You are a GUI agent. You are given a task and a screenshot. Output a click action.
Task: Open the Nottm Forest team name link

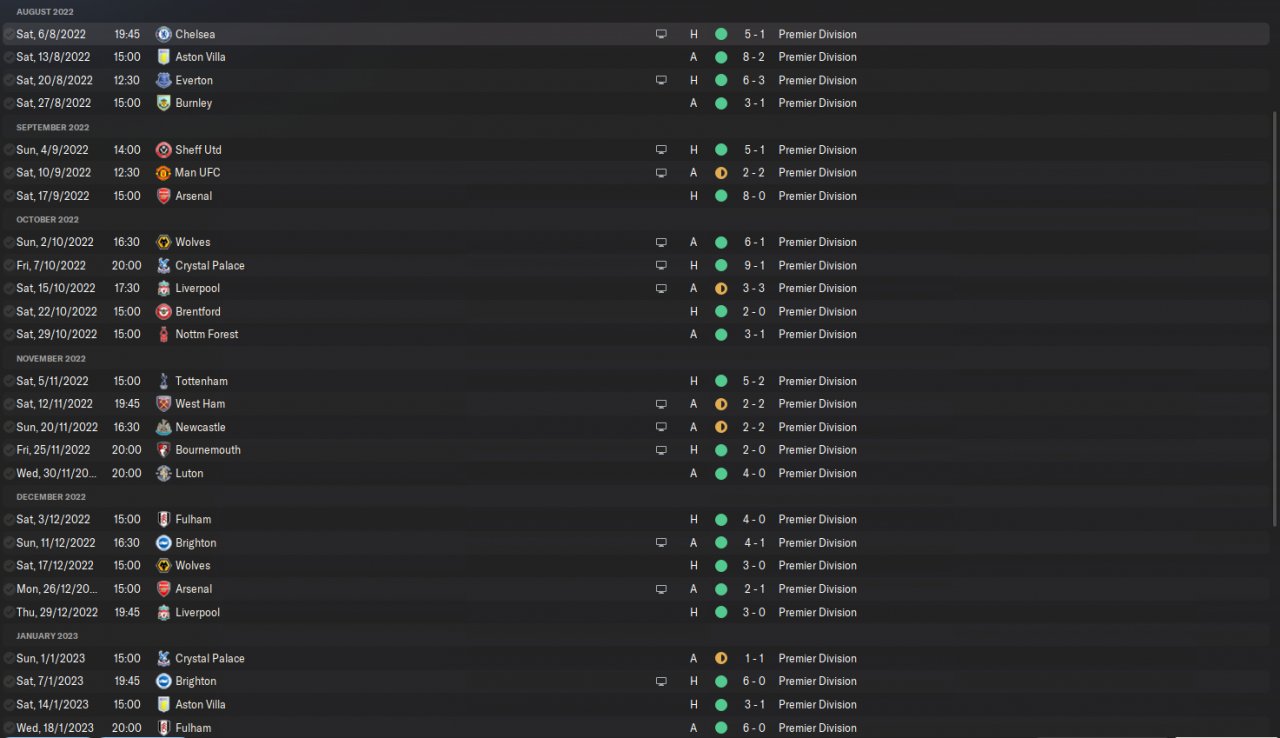[x=207, y=334]
